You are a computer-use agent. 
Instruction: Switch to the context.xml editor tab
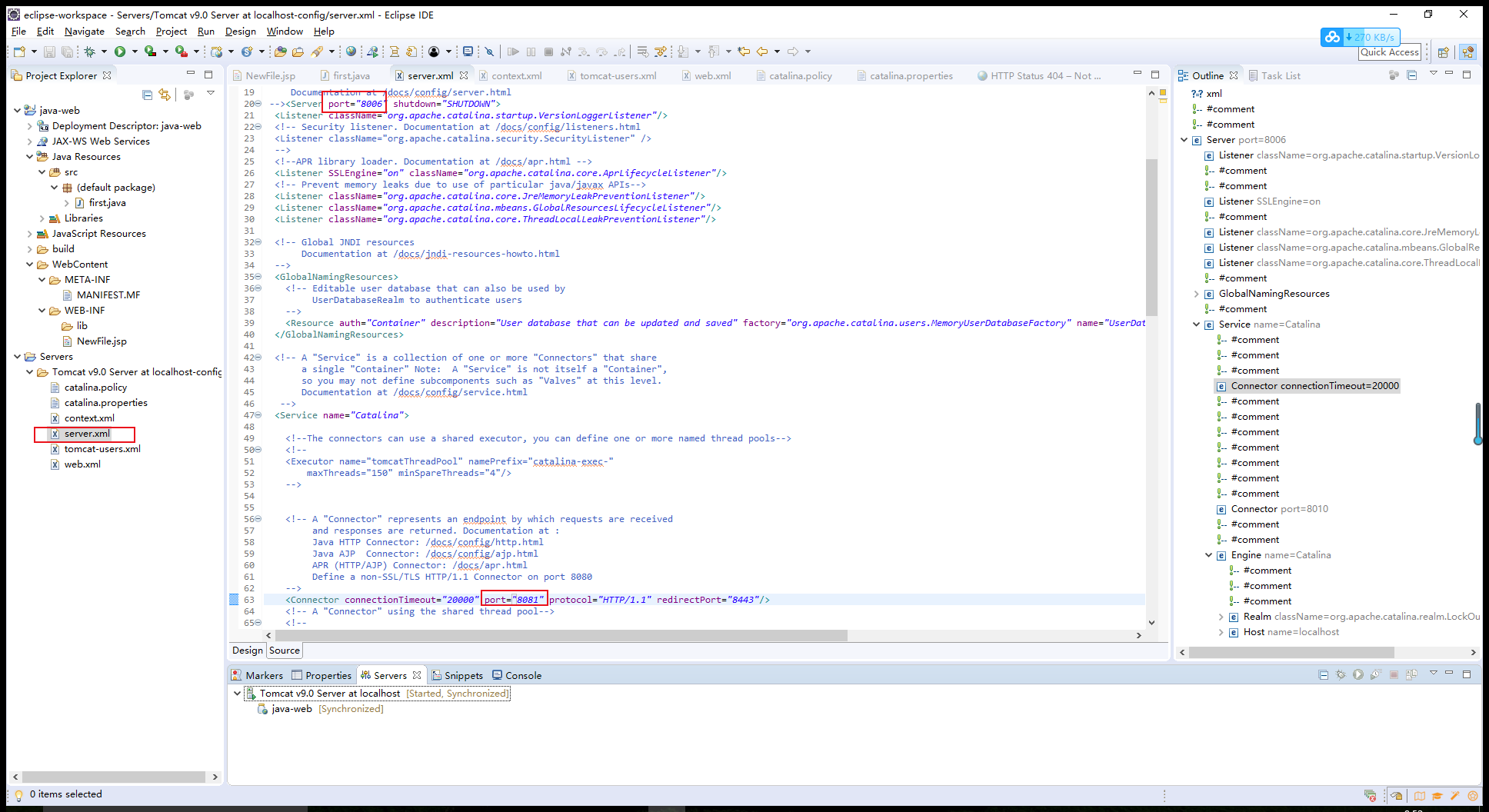pos(510,75)
